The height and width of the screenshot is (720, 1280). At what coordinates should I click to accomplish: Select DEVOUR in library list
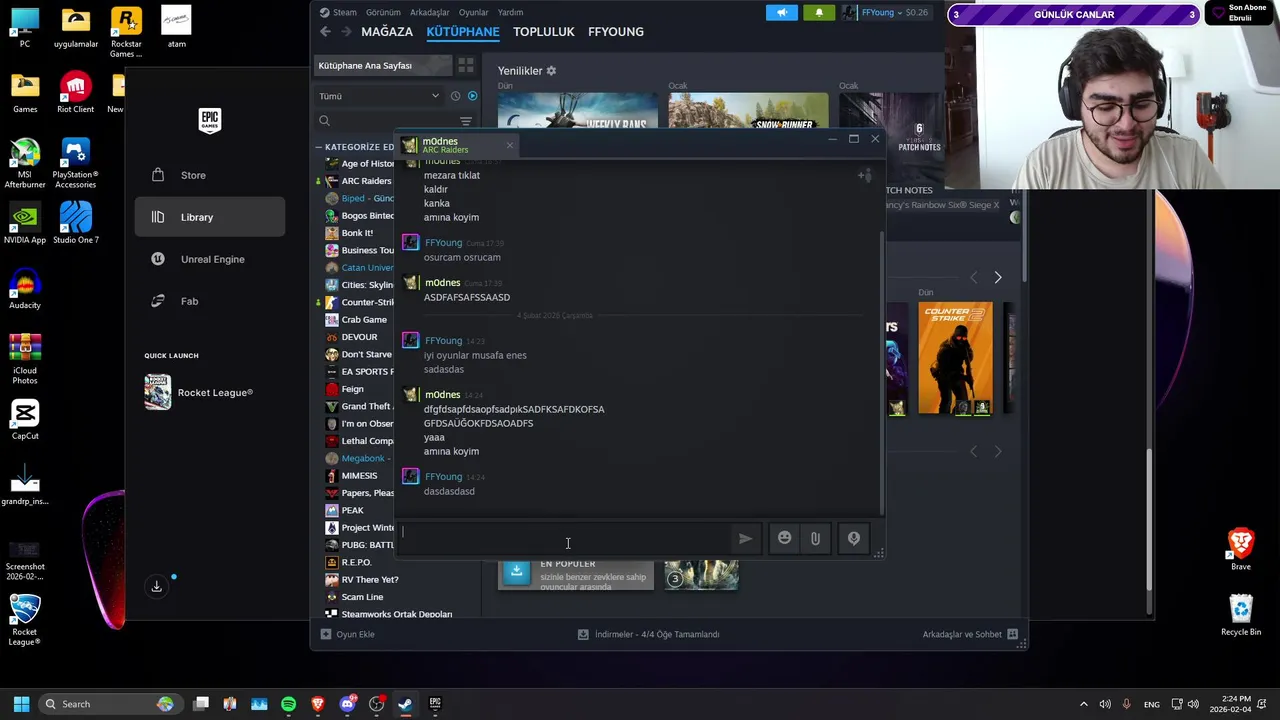(x=359, y=337)
